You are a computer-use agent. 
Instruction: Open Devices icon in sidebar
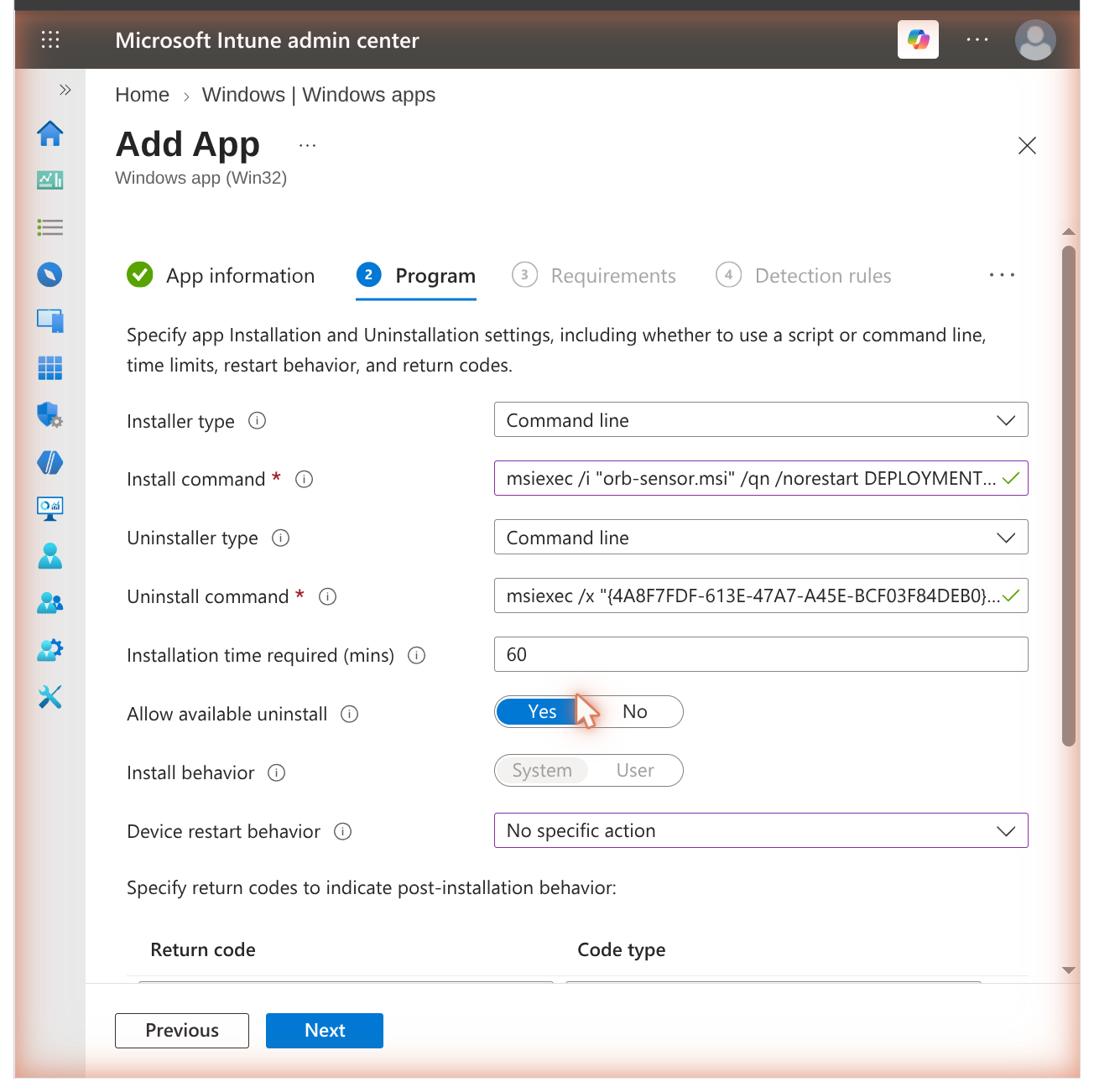click(x=50, y=321)
